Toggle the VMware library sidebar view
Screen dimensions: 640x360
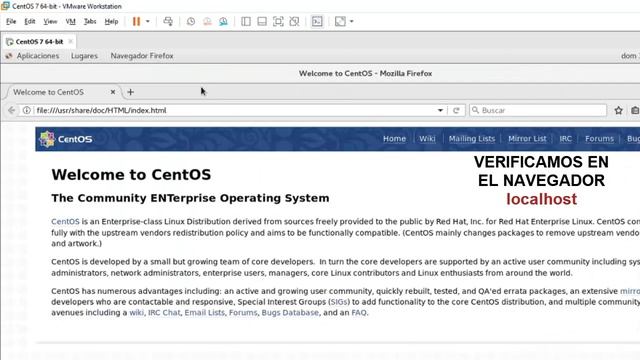[x=246, y=21]
